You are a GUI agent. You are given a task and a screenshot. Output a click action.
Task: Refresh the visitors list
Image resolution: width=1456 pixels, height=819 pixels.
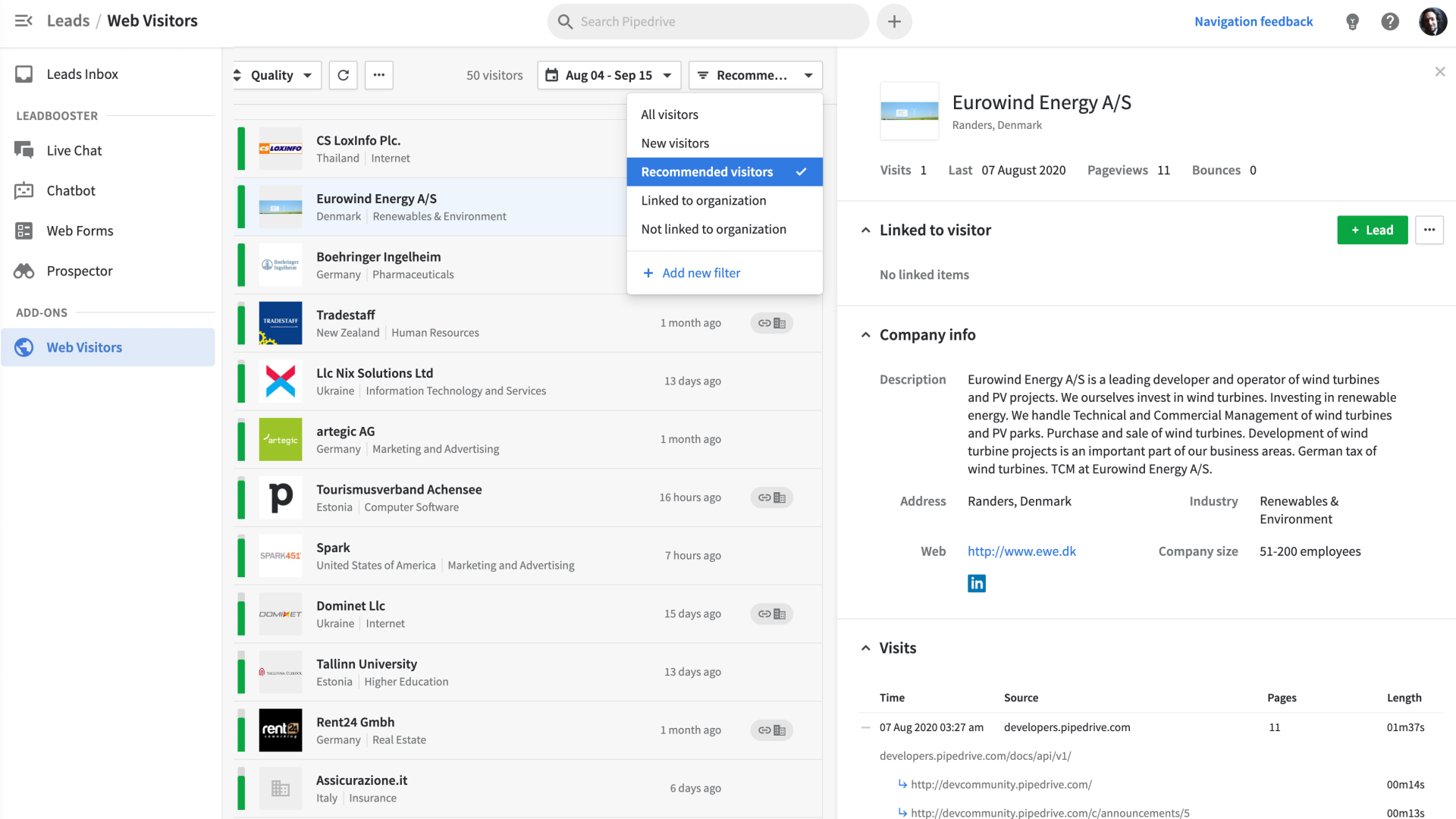pyautogui.click(x=343, y=75)
